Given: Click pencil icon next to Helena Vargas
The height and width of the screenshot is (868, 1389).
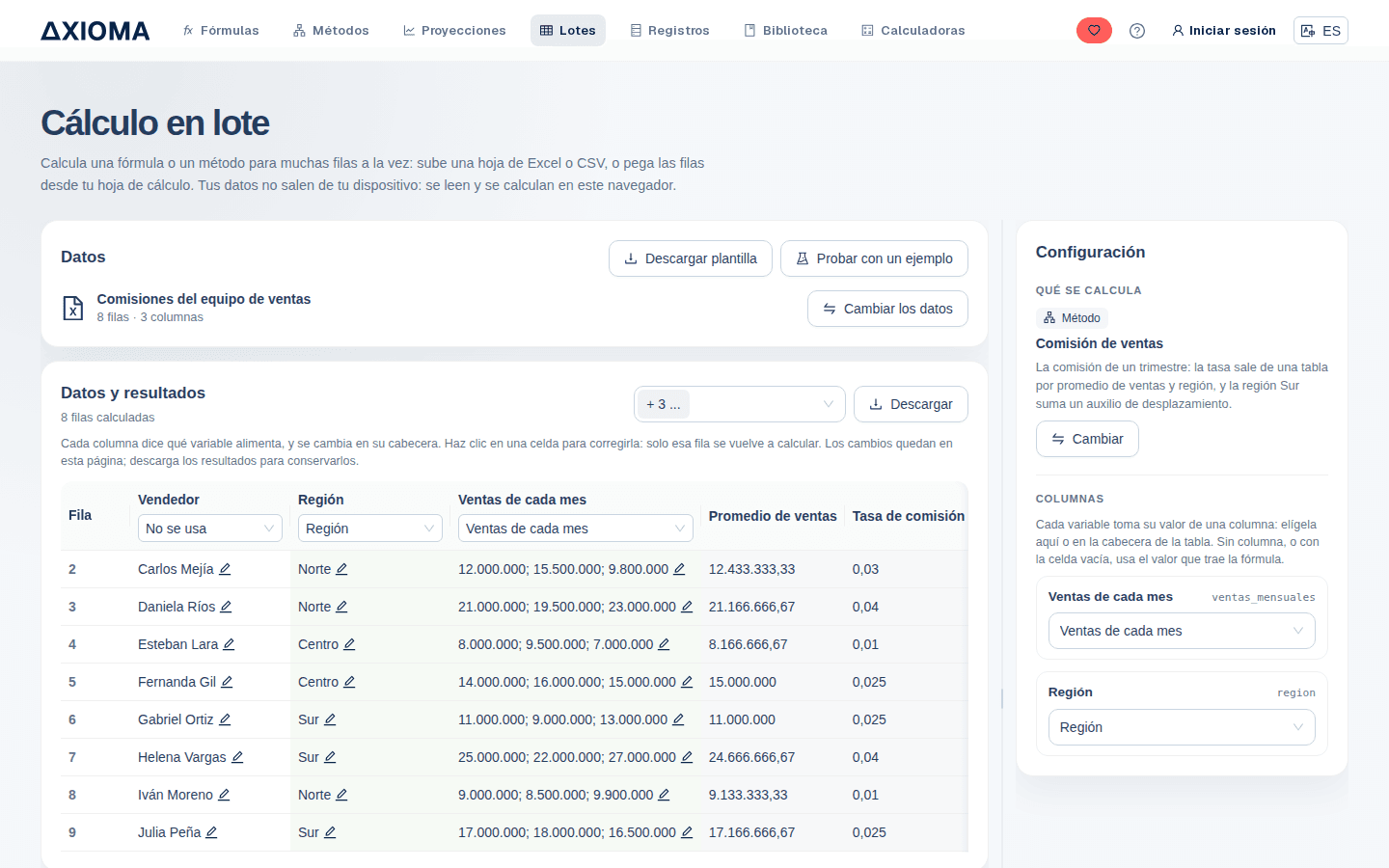Looking at the screenshot, I should 237,757.
